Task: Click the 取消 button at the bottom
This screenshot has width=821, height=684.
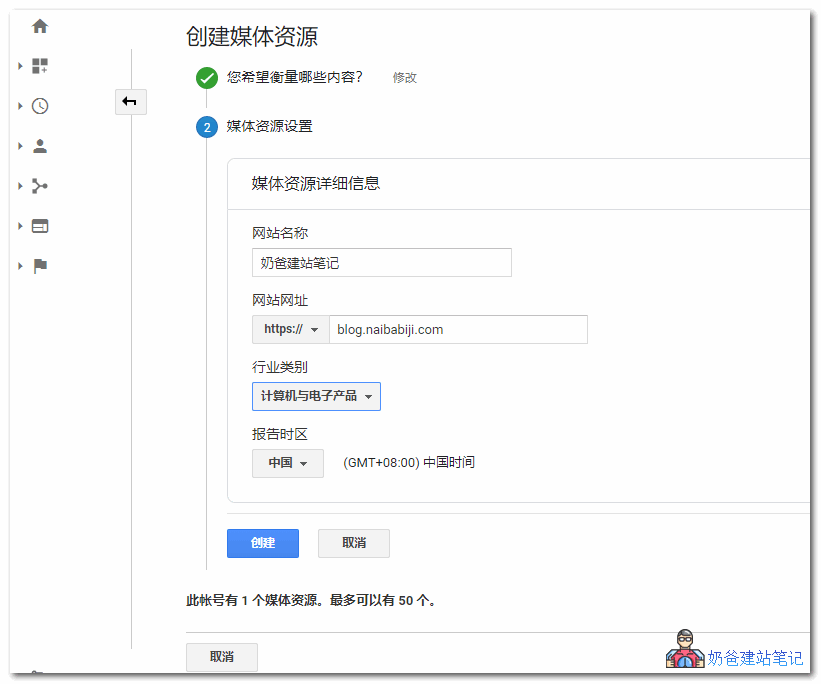Action: pyautogui.click(x=221, y=657)
